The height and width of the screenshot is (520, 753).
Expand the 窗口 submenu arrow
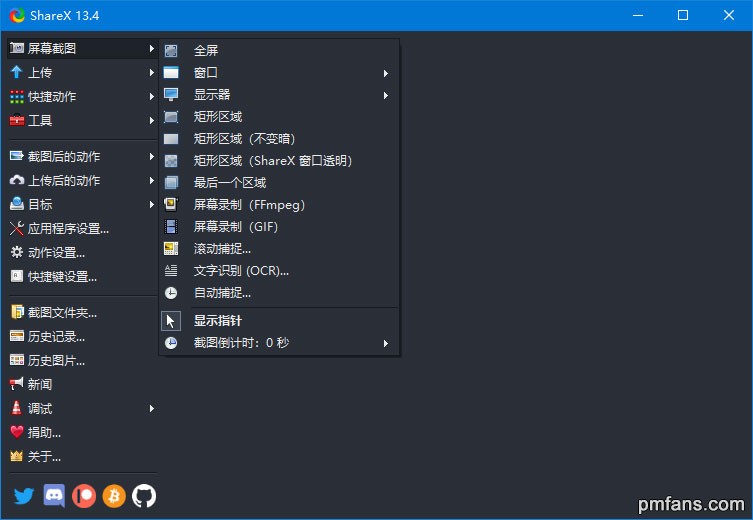[386, 73]
